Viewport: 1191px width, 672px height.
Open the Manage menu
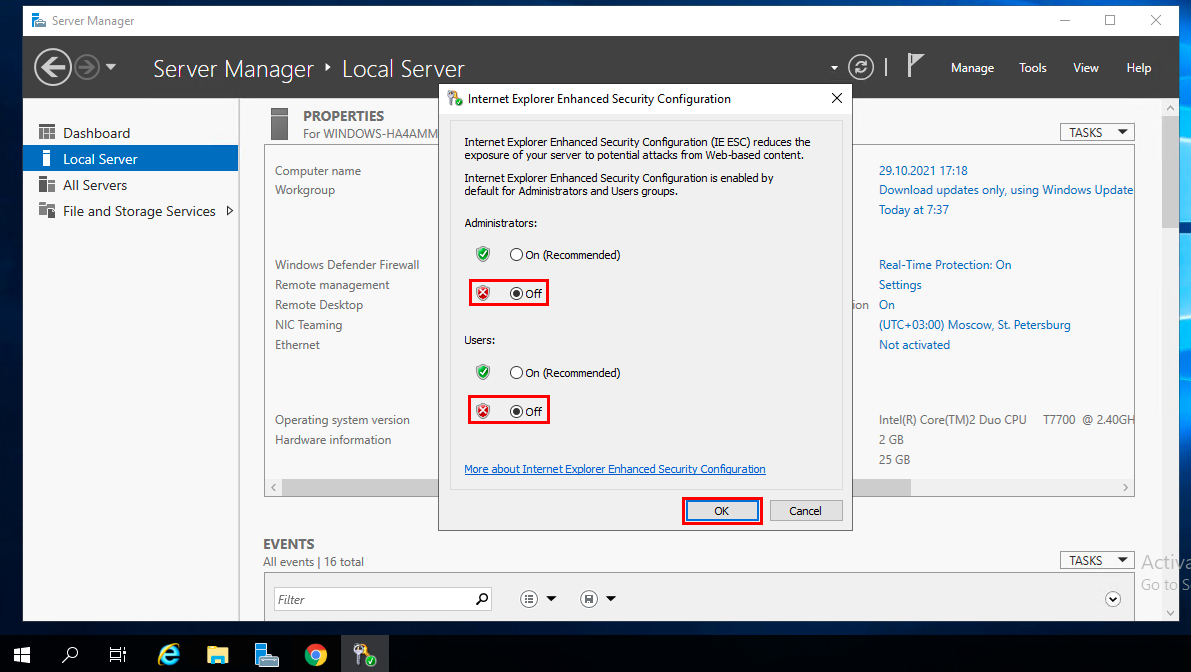(x=972, y=68)
